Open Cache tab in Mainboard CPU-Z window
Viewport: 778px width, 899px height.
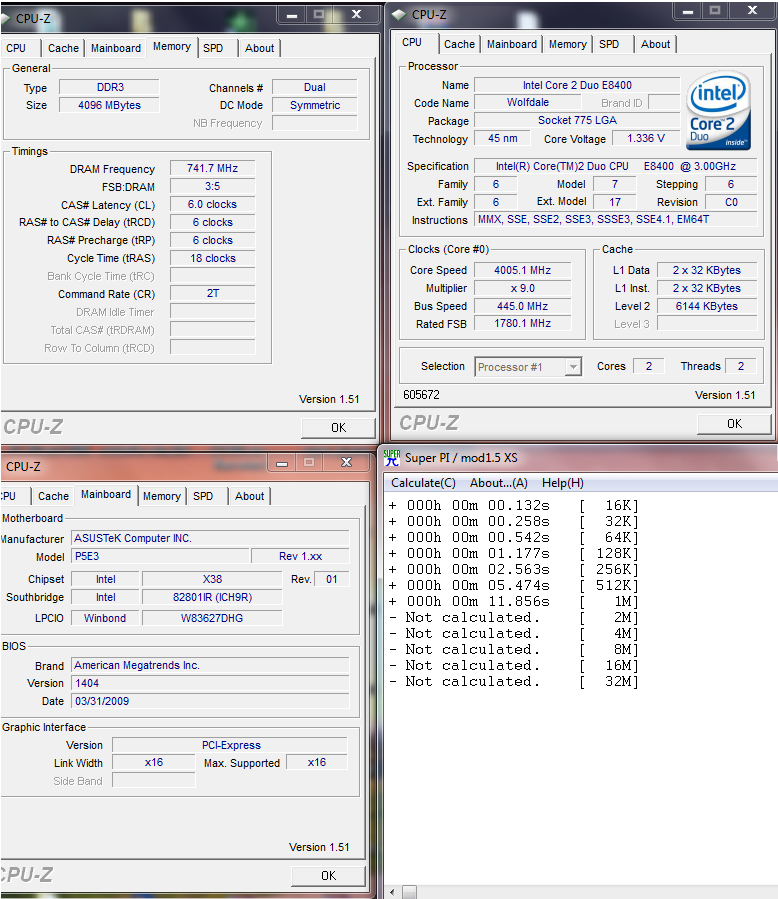[53, 496]
